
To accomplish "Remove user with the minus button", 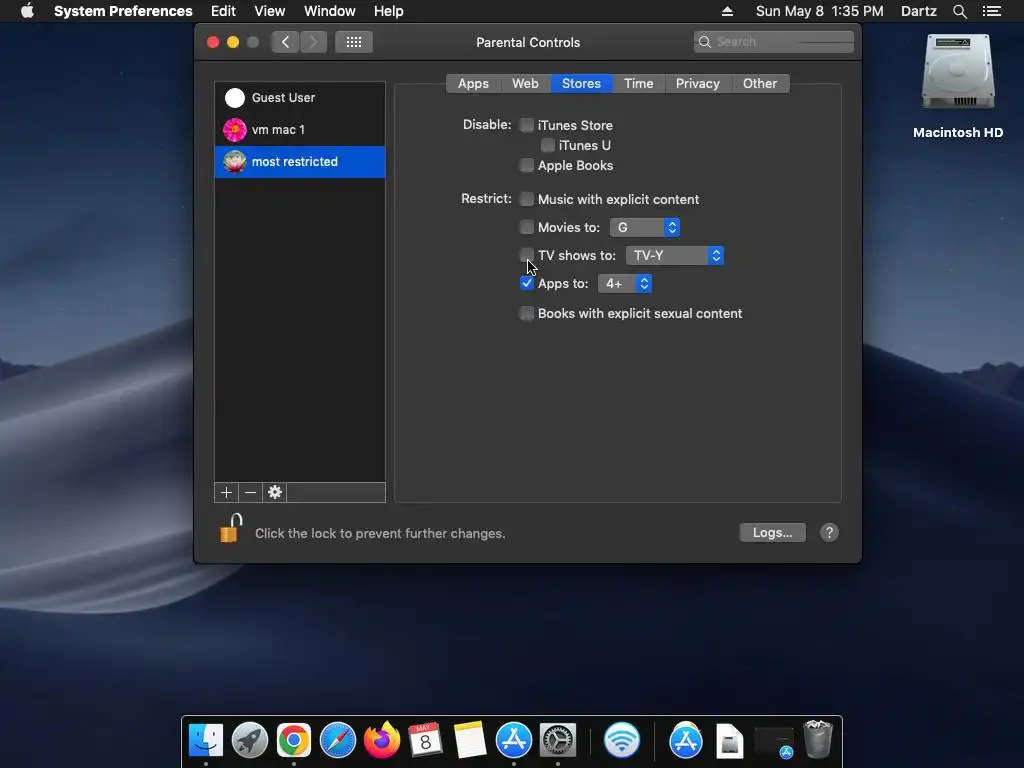I will (251, 492).
